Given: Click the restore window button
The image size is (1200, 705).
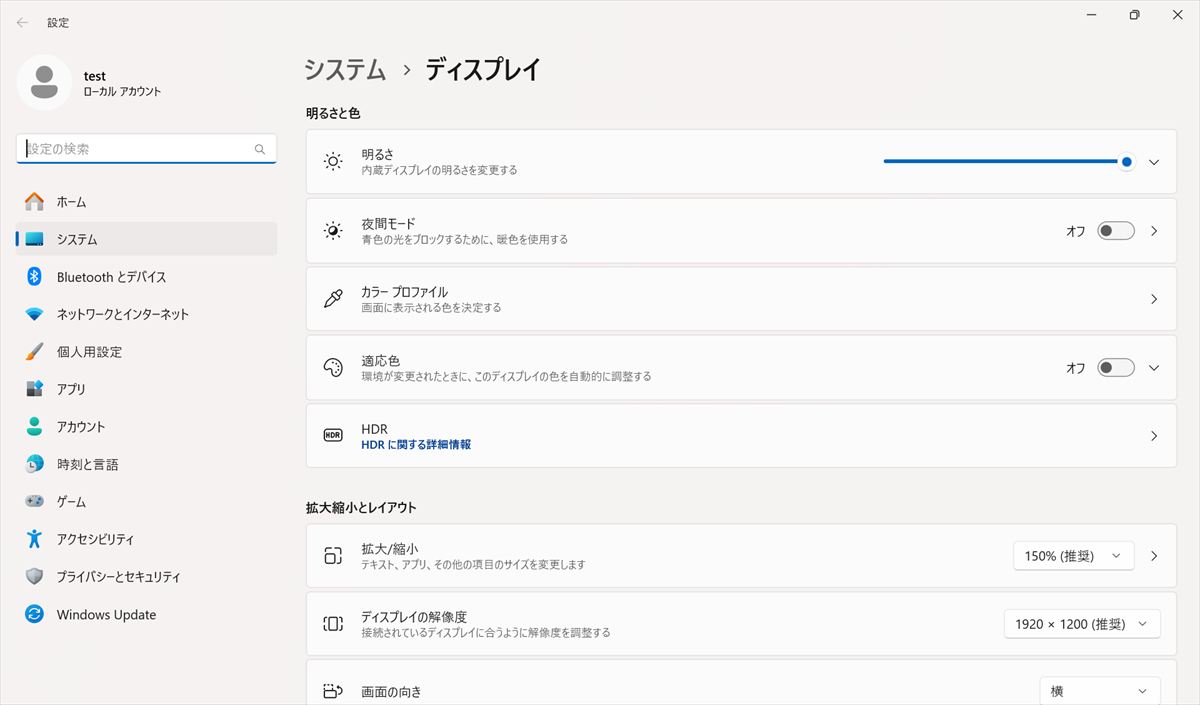Looking at the screenshot, I should [1134, 15].
